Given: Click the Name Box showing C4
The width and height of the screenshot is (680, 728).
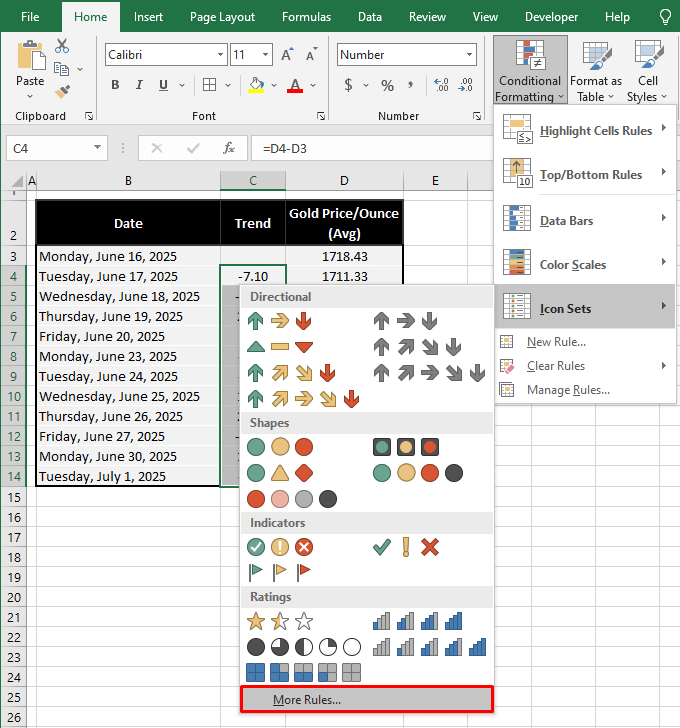Looking at the screenshot, I should coord(49,148).
